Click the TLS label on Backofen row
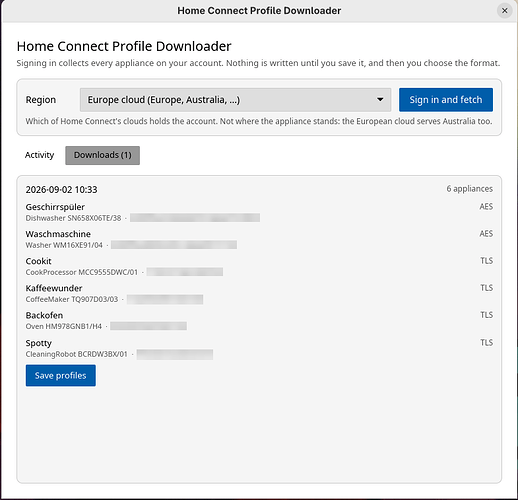The image size is (518, 500). click(487, 315)
